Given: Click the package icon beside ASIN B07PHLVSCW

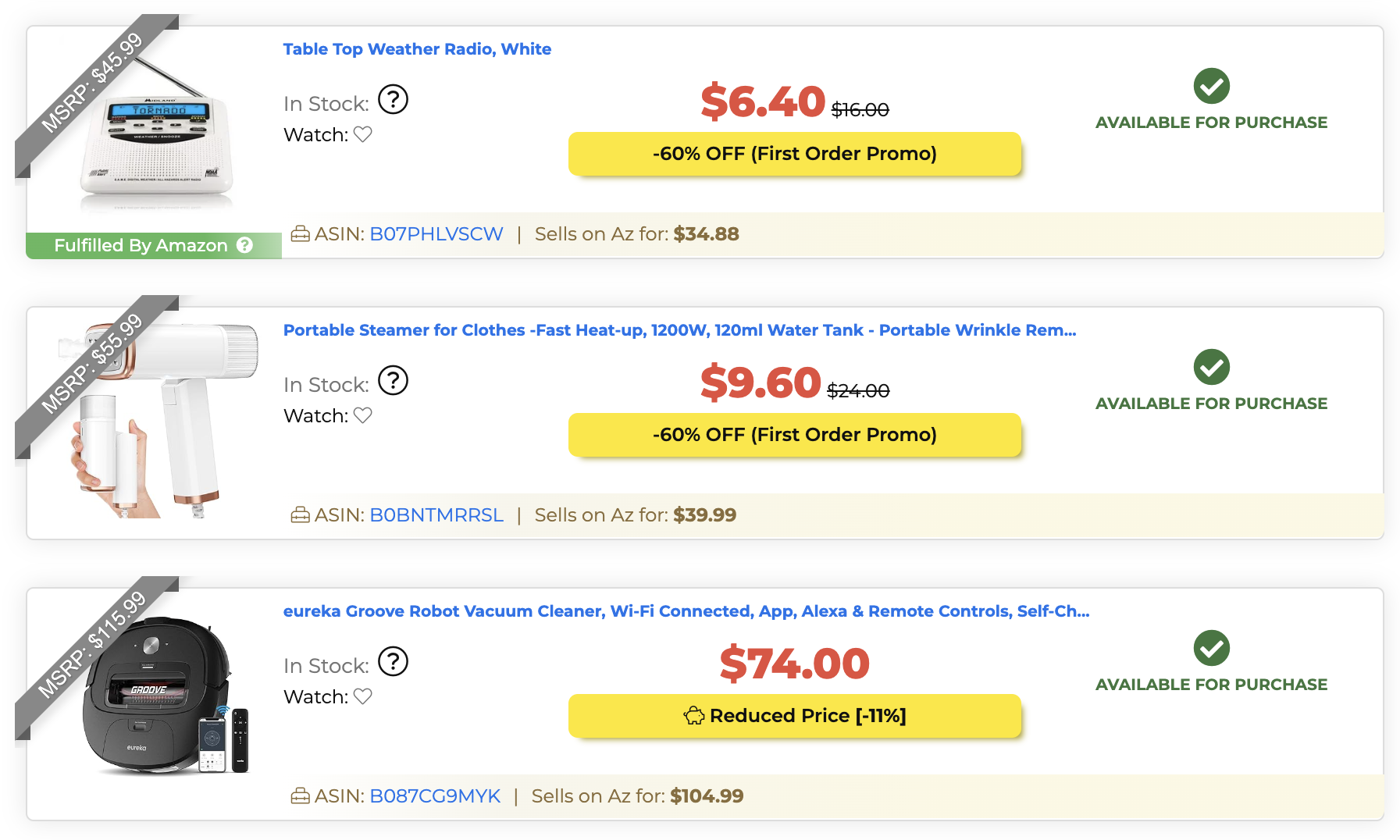Looking at the screenshot, I should click(x=301, y=233).
